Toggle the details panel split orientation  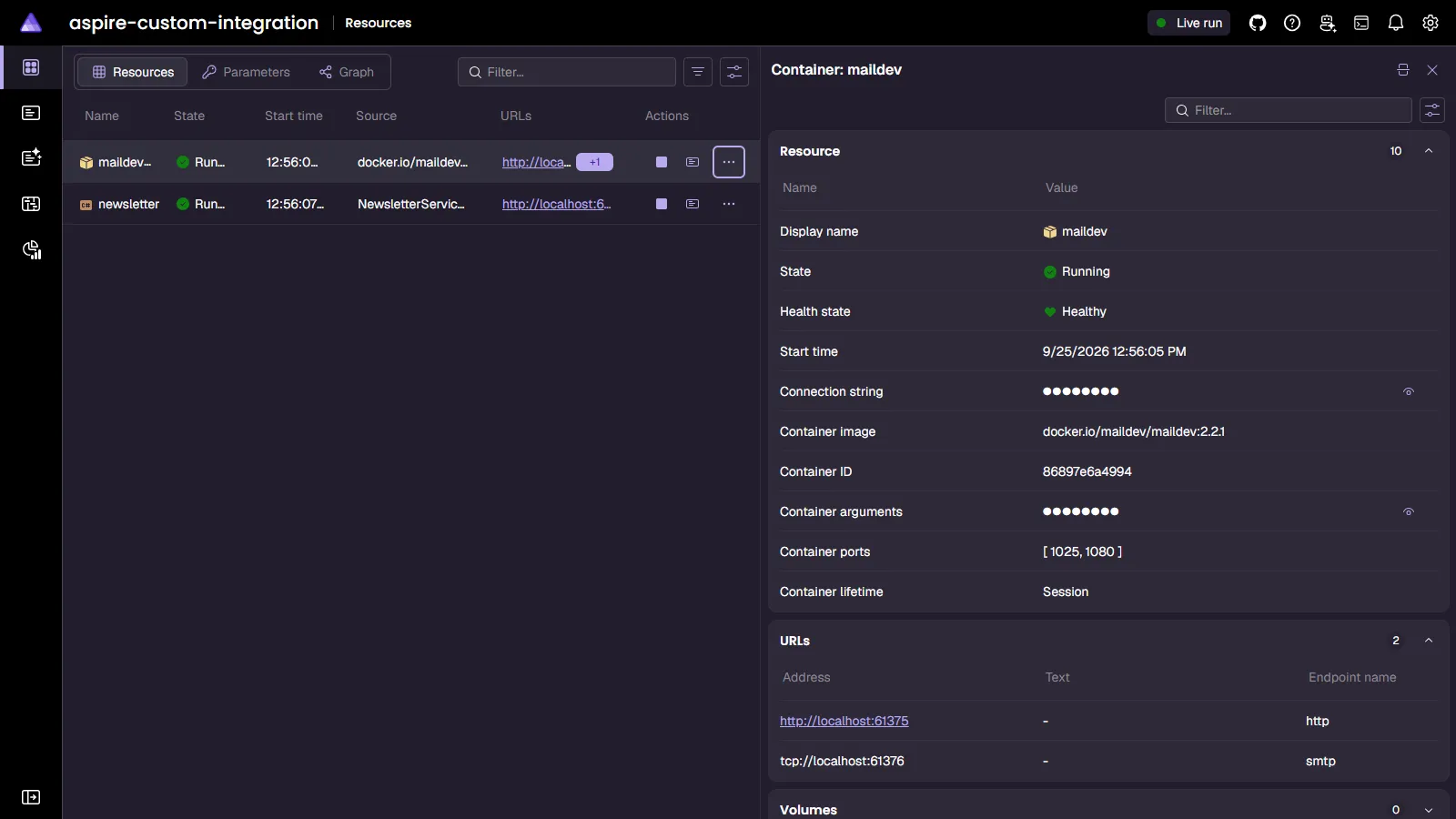click(x=1403, y=70)
